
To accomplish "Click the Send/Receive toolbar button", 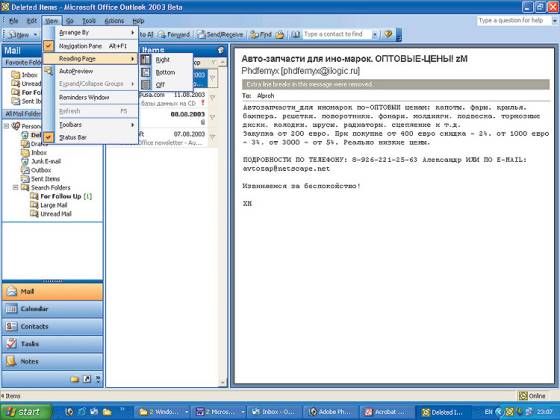I will [220, 35].
